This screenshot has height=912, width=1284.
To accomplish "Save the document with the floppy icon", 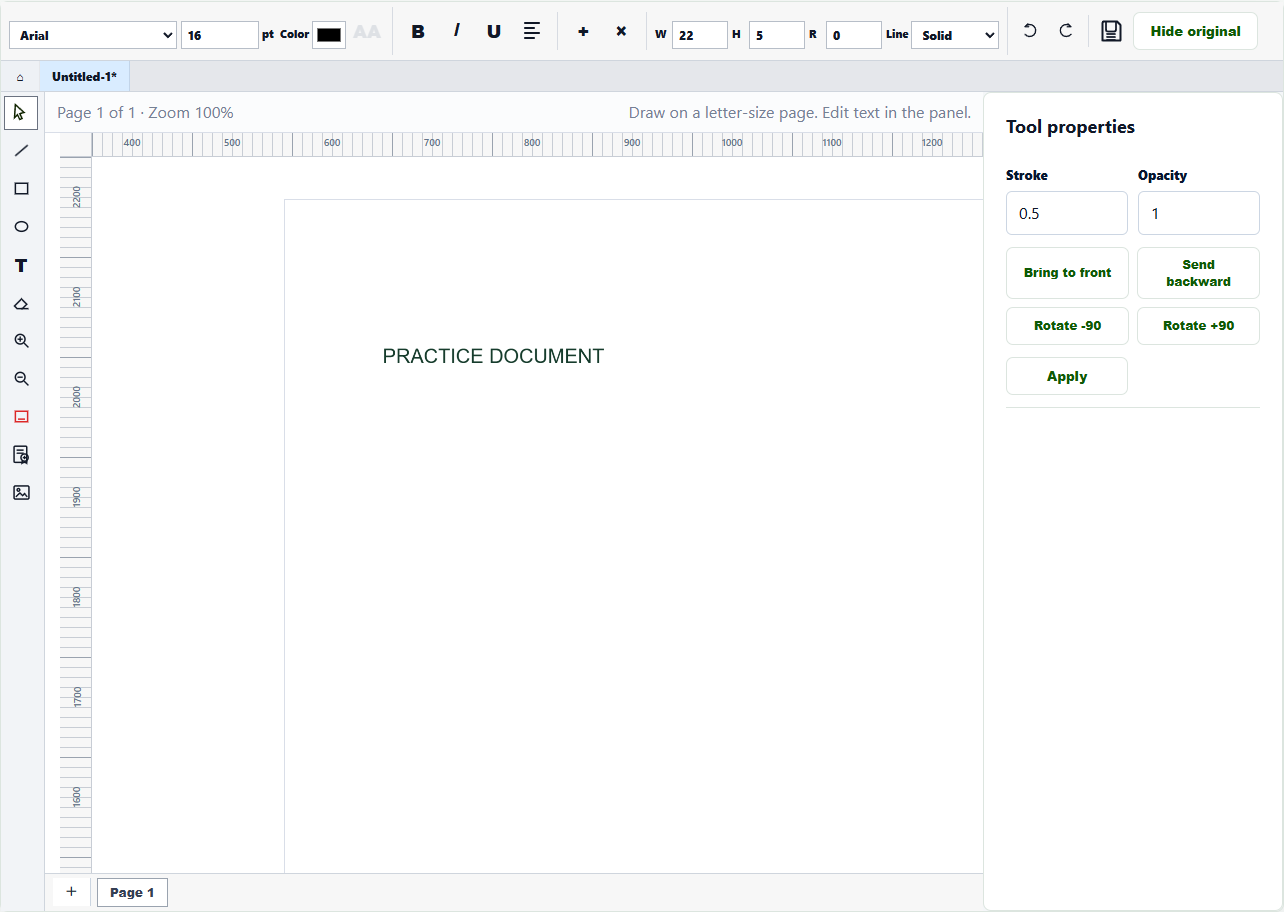I will (x=1111, y=31).
